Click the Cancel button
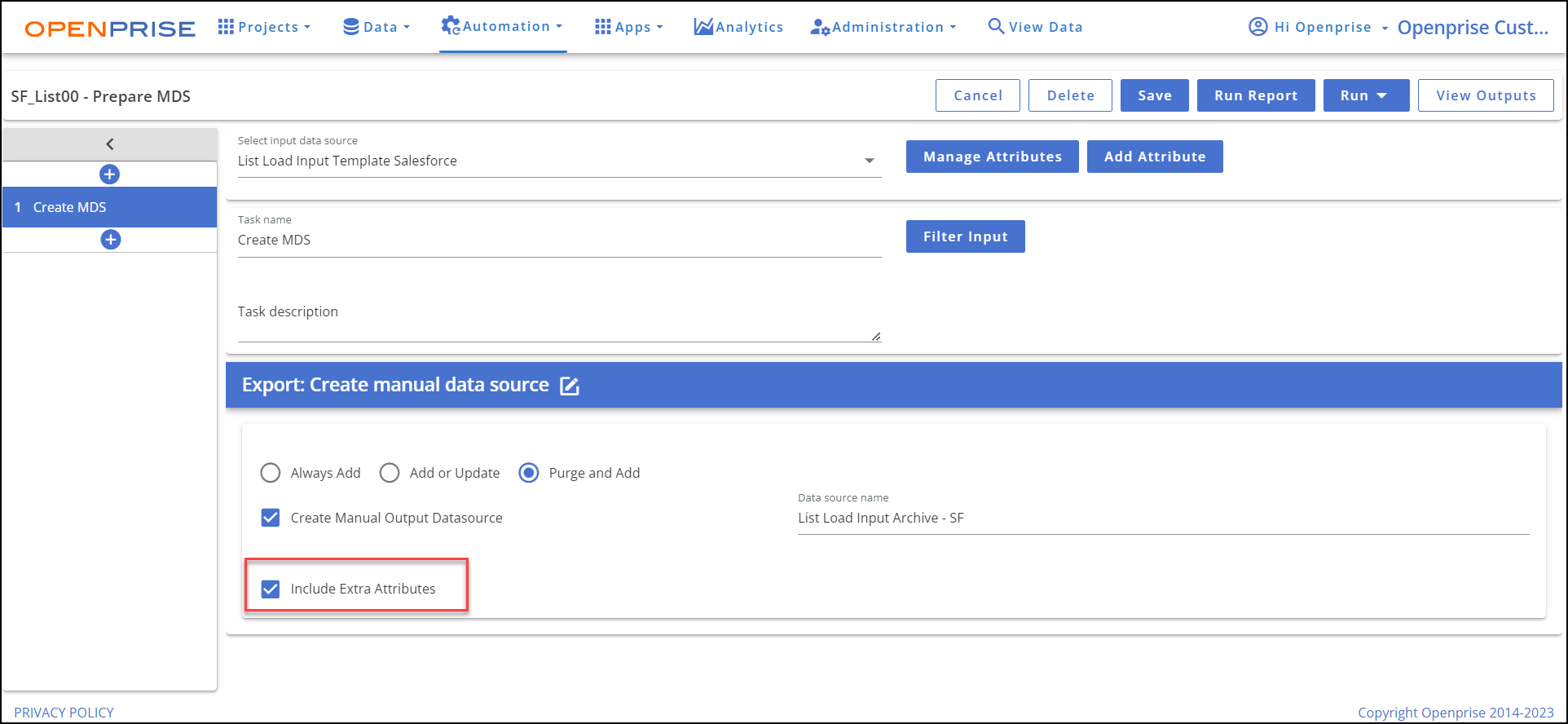The height and width of the screenshot is (724, 1568). point(978,95)
